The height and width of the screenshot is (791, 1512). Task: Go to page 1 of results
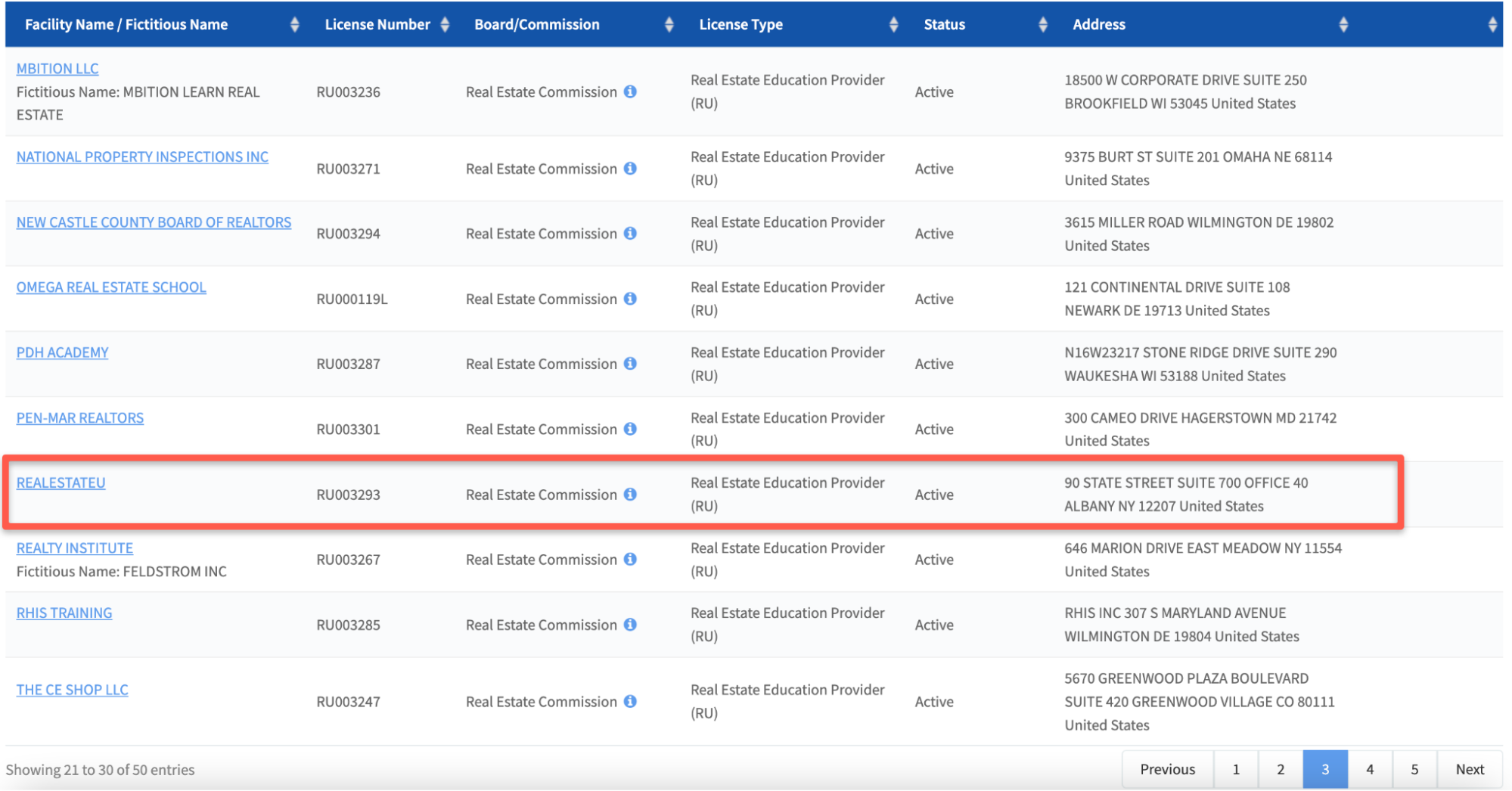[x=1236, y=769]
